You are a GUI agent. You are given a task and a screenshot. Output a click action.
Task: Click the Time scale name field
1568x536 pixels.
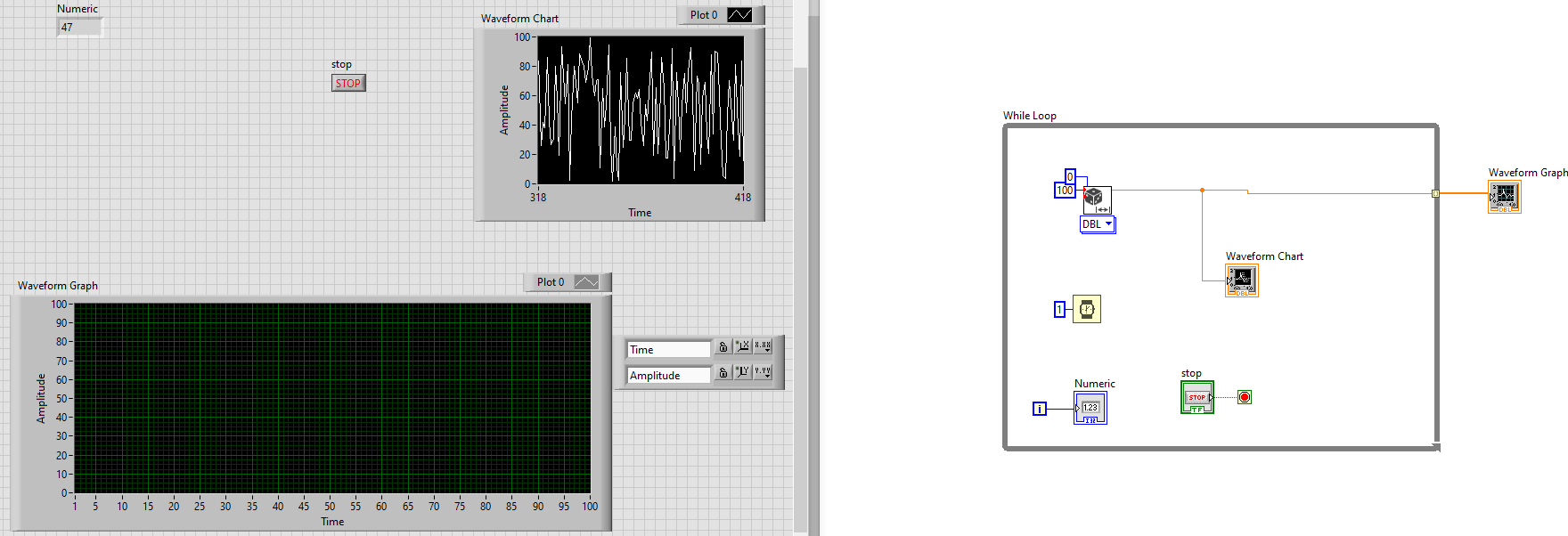click(x=668, y=350)
